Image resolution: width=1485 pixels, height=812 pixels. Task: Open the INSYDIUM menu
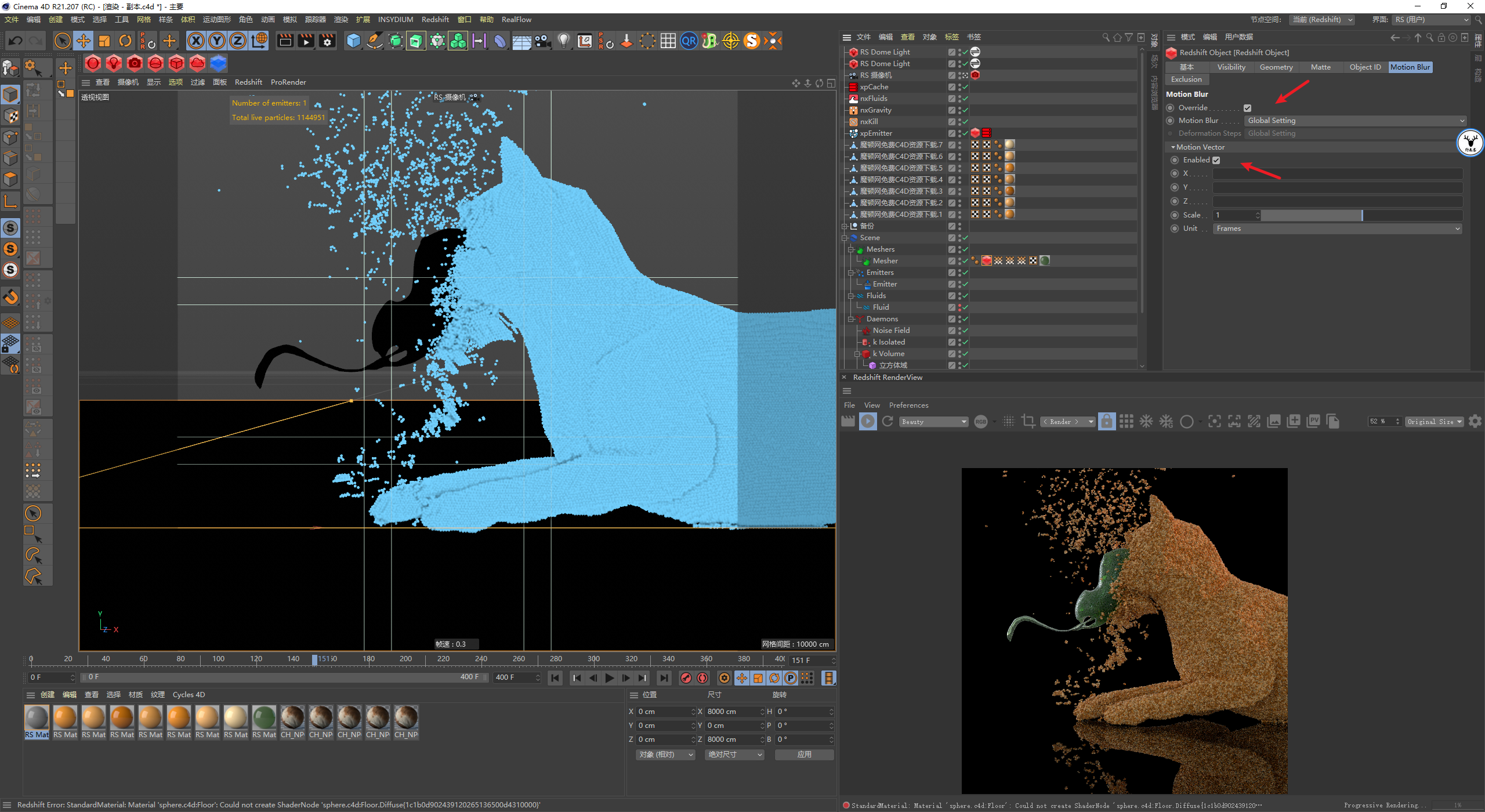coord(395,20)
